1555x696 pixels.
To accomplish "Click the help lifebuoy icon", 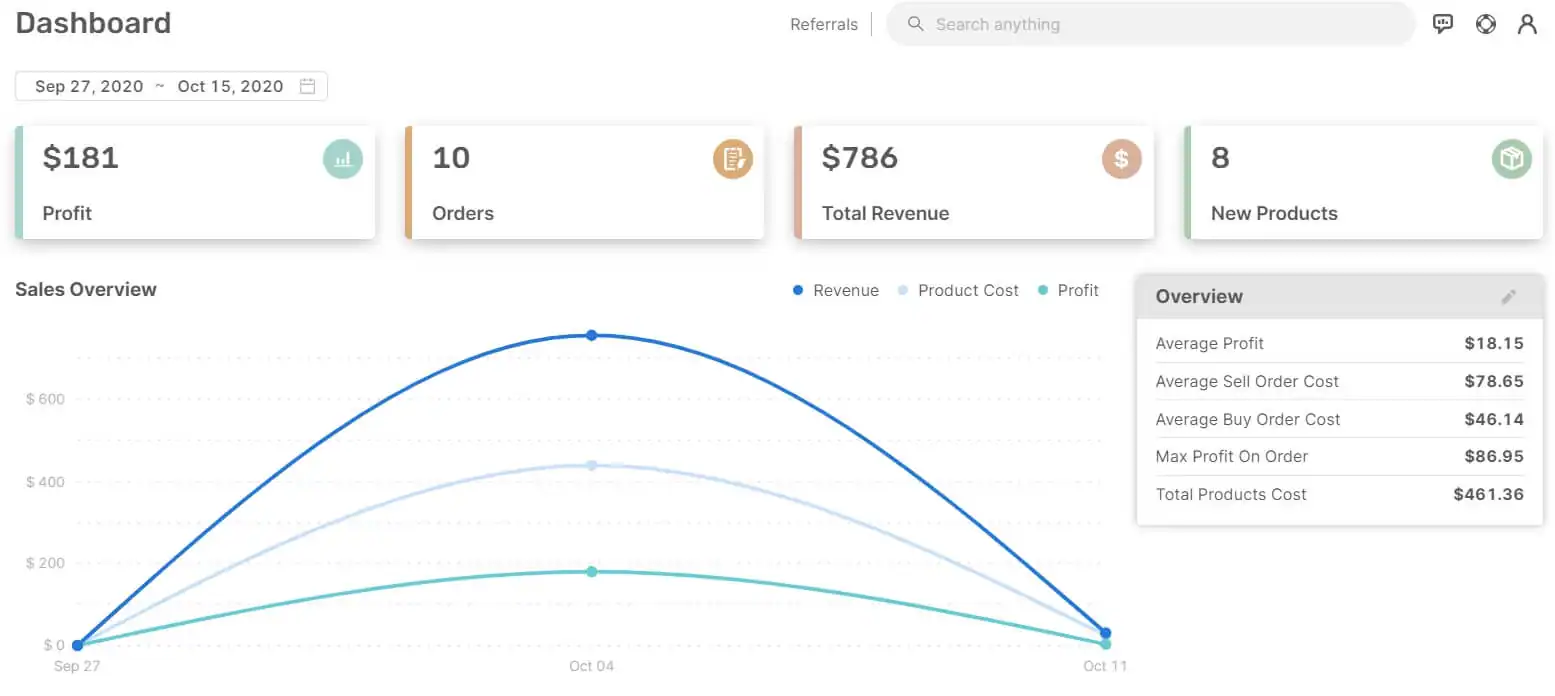I will click(x=1485, y=23).
